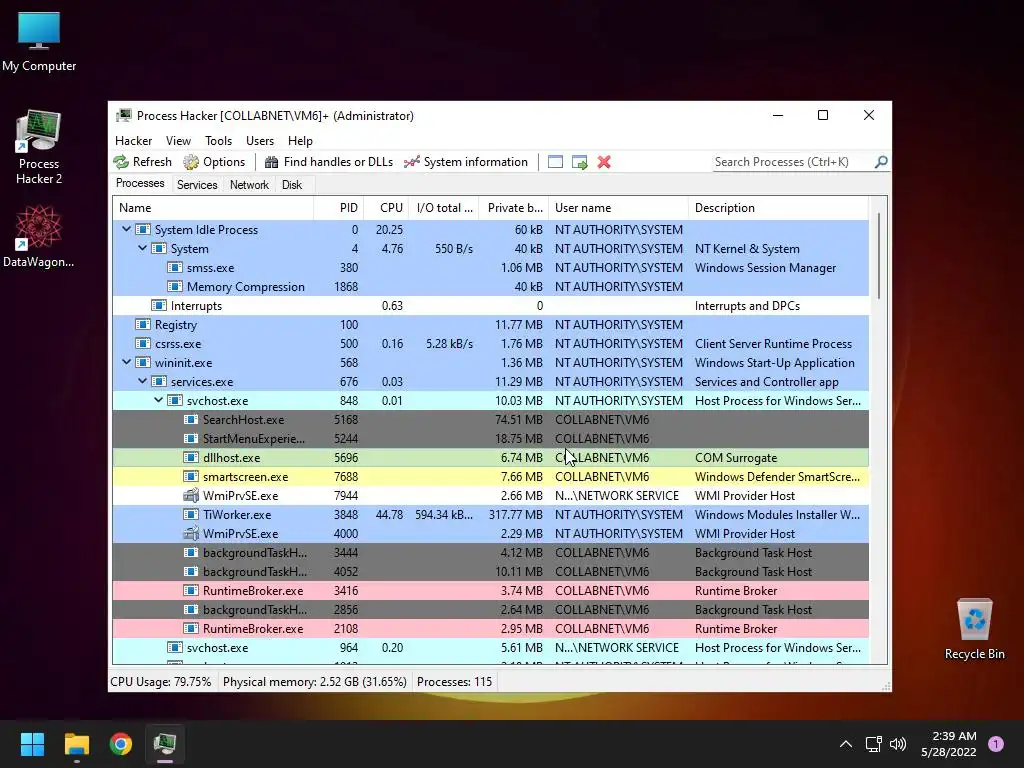
Task: Open the DataWagon desktop shortcut
Action: click(x=39, y=236)
